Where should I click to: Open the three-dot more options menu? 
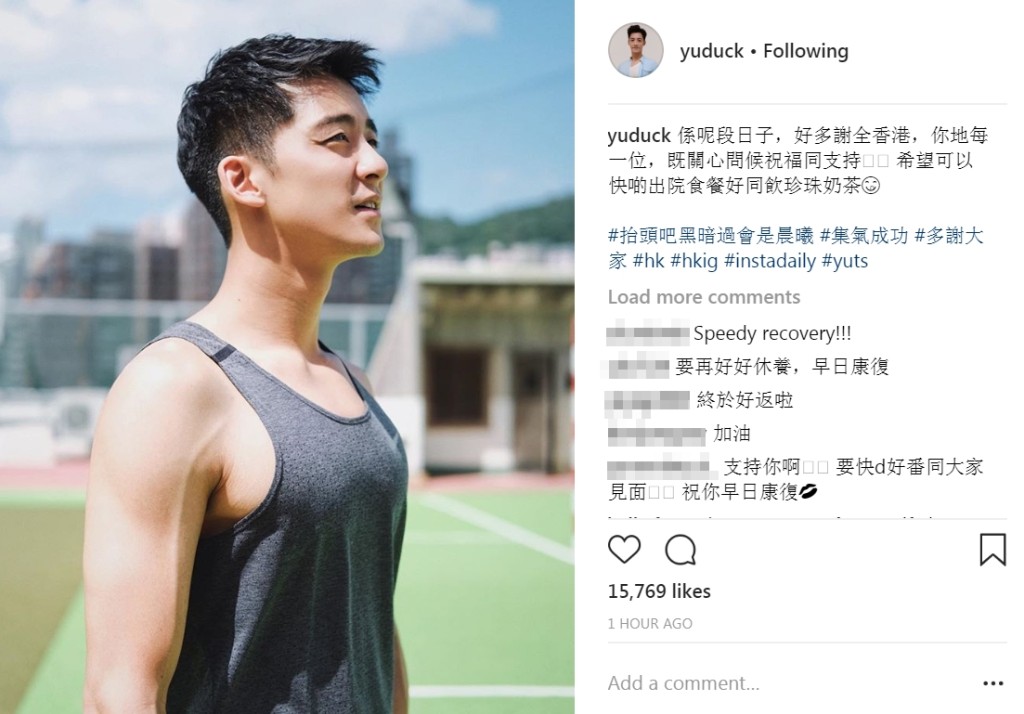click(x=993, y=683)
